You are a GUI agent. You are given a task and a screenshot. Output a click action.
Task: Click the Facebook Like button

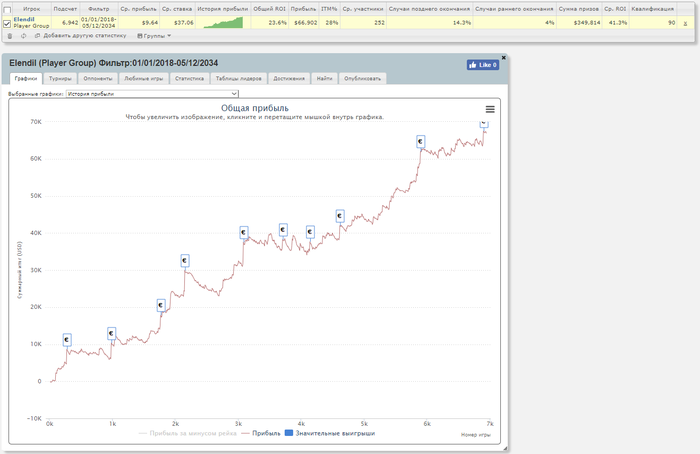[x=483, y=65]
